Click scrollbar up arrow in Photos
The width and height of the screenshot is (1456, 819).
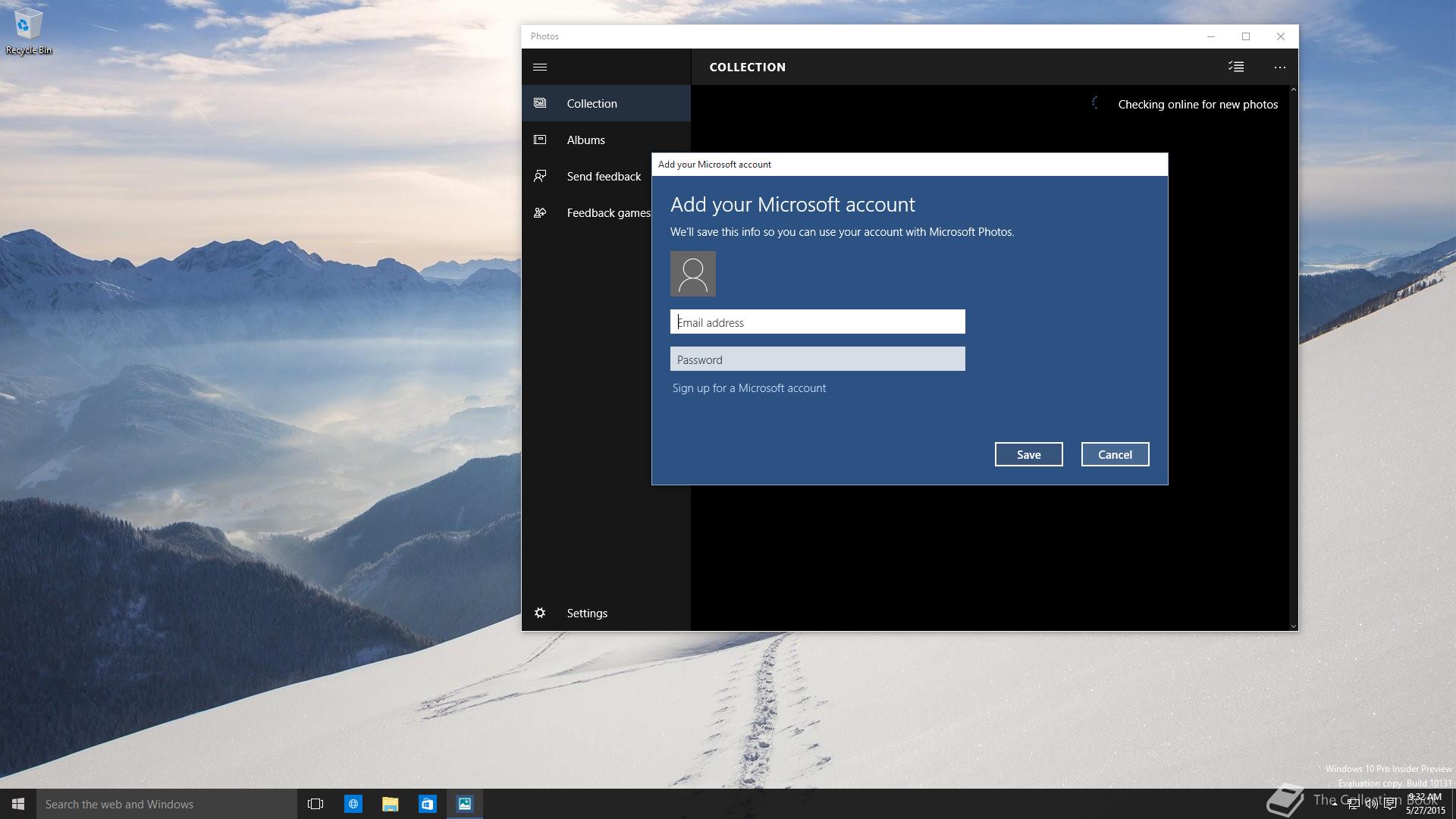tap(1293, 89)
